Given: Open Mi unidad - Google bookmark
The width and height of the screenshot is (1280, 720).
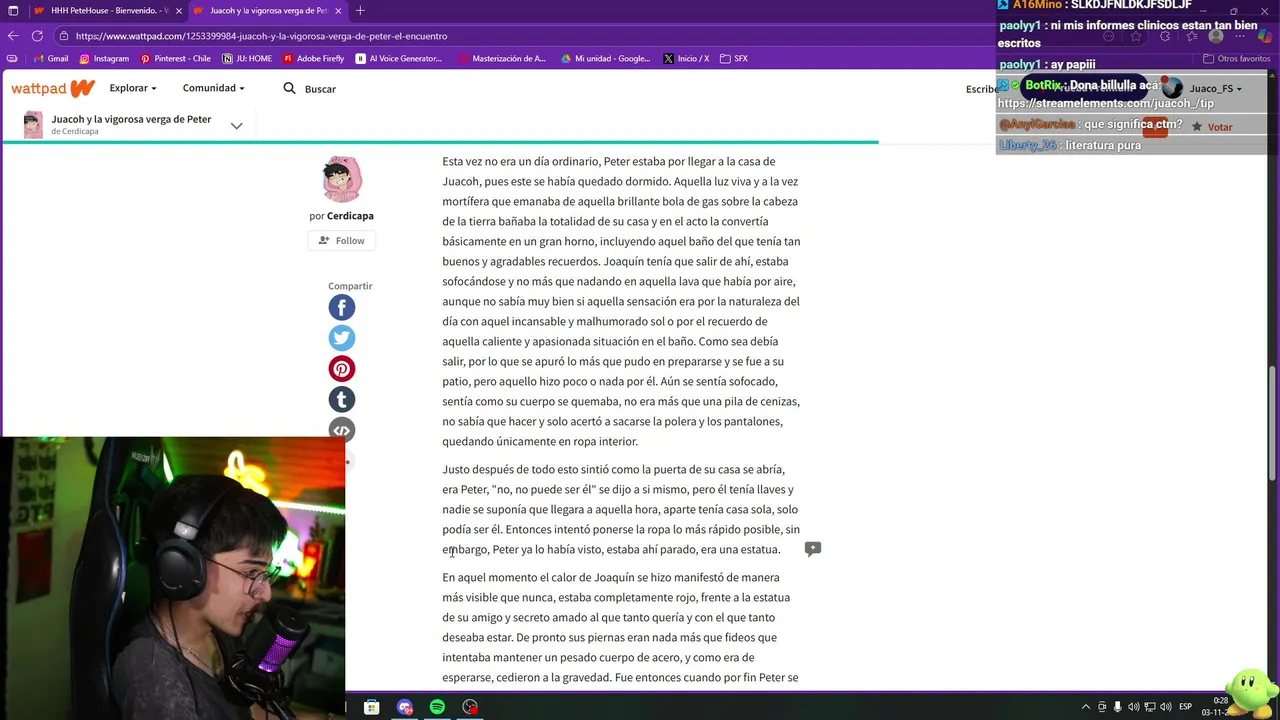Looking at the screenshot, I should point(605,58).
